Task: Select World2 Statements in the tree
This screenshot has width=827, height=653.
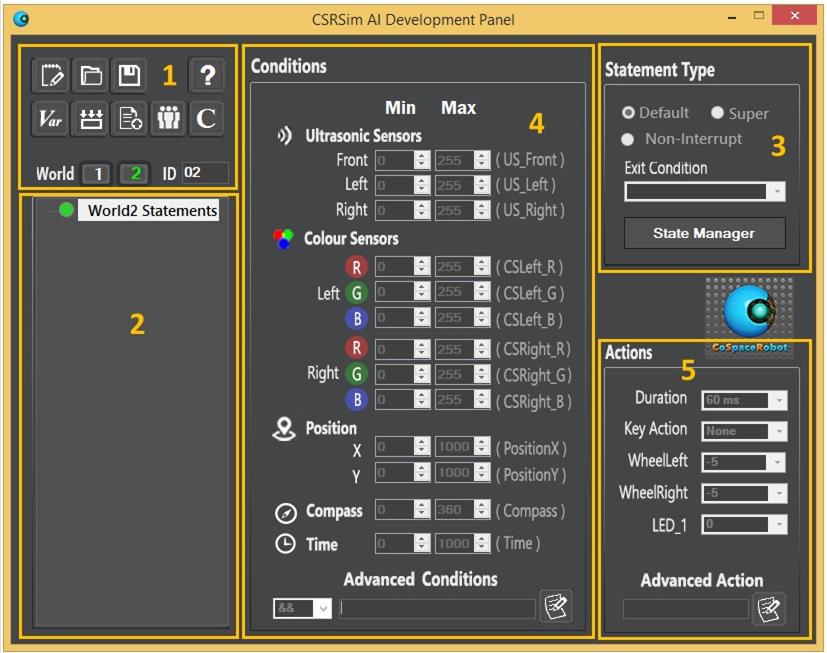Action: click(x=151, y=210)
